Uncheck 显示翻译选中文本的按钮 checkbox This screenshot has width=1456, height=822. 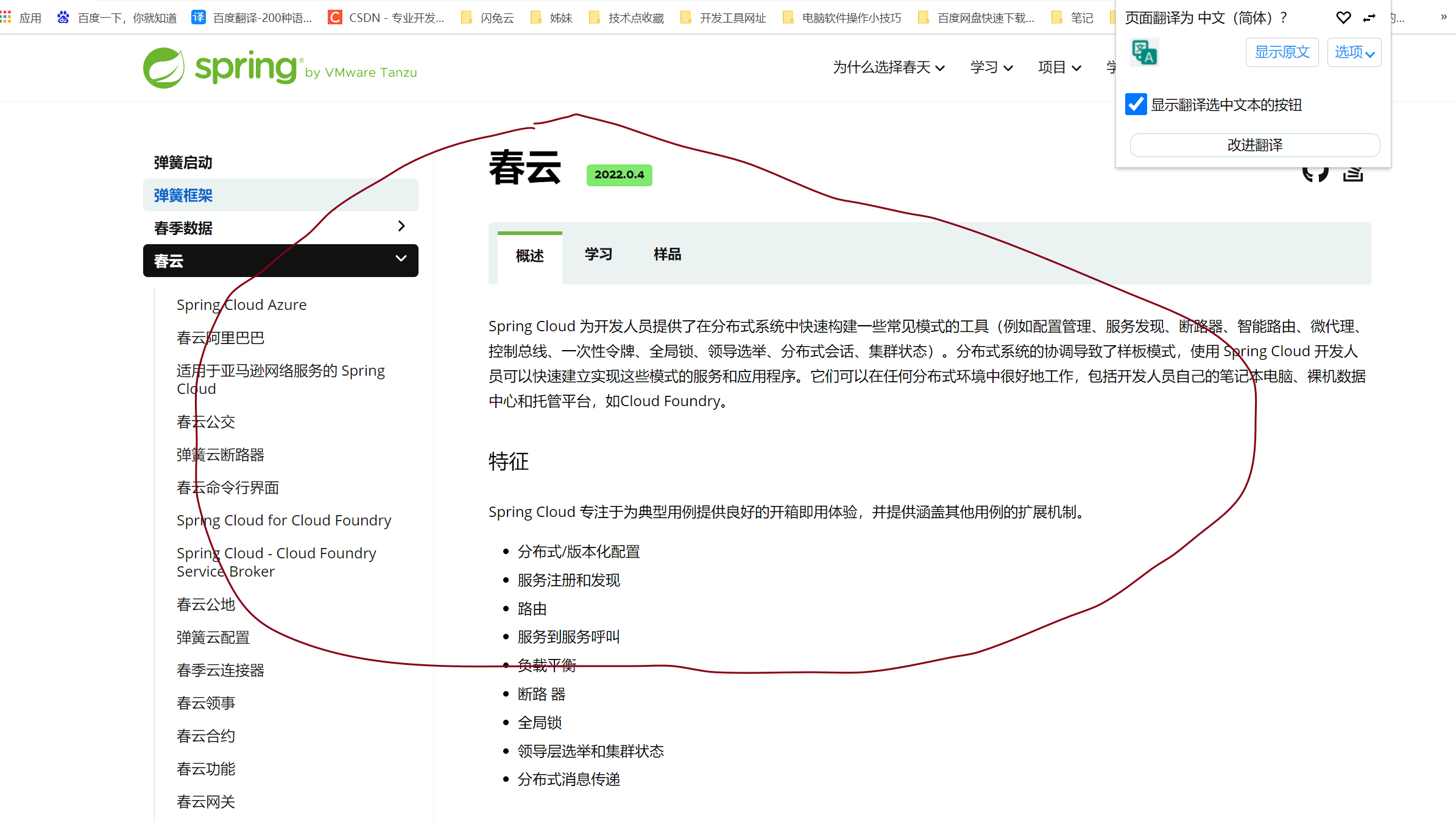coord(1136,104)
